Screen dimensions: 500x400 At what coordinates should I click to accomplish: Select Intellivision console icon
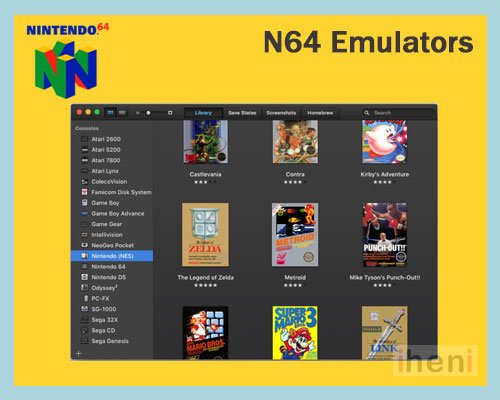point(85,235)
